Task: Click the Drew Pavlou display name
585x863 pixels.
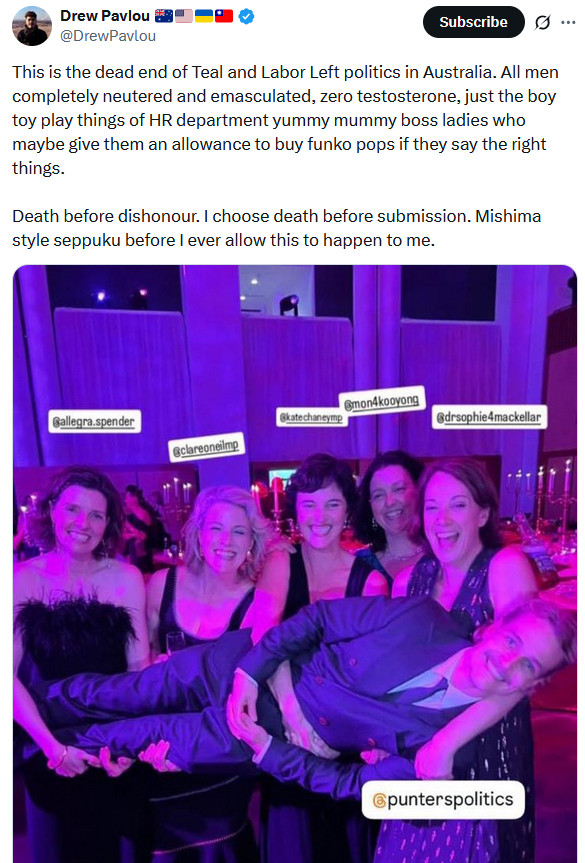Action: point(105,16)
